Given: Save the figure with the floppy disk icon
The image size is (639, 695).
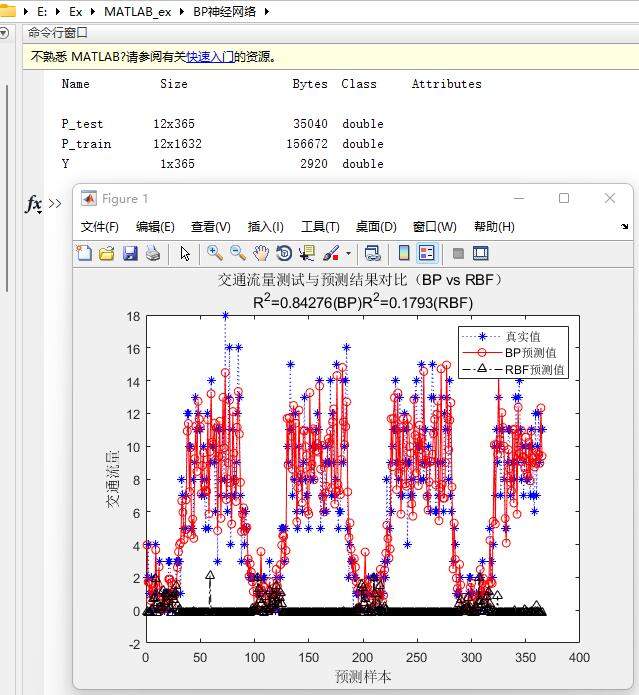Looking at the screenshot, I should [130, 254].
